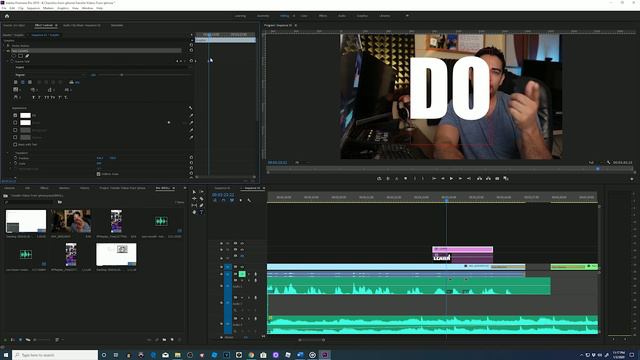This screenshot has width=640, height=360.
Task: Select the Pen tool in tools panel
Action: pyautogui.click(x=201, y=205)
